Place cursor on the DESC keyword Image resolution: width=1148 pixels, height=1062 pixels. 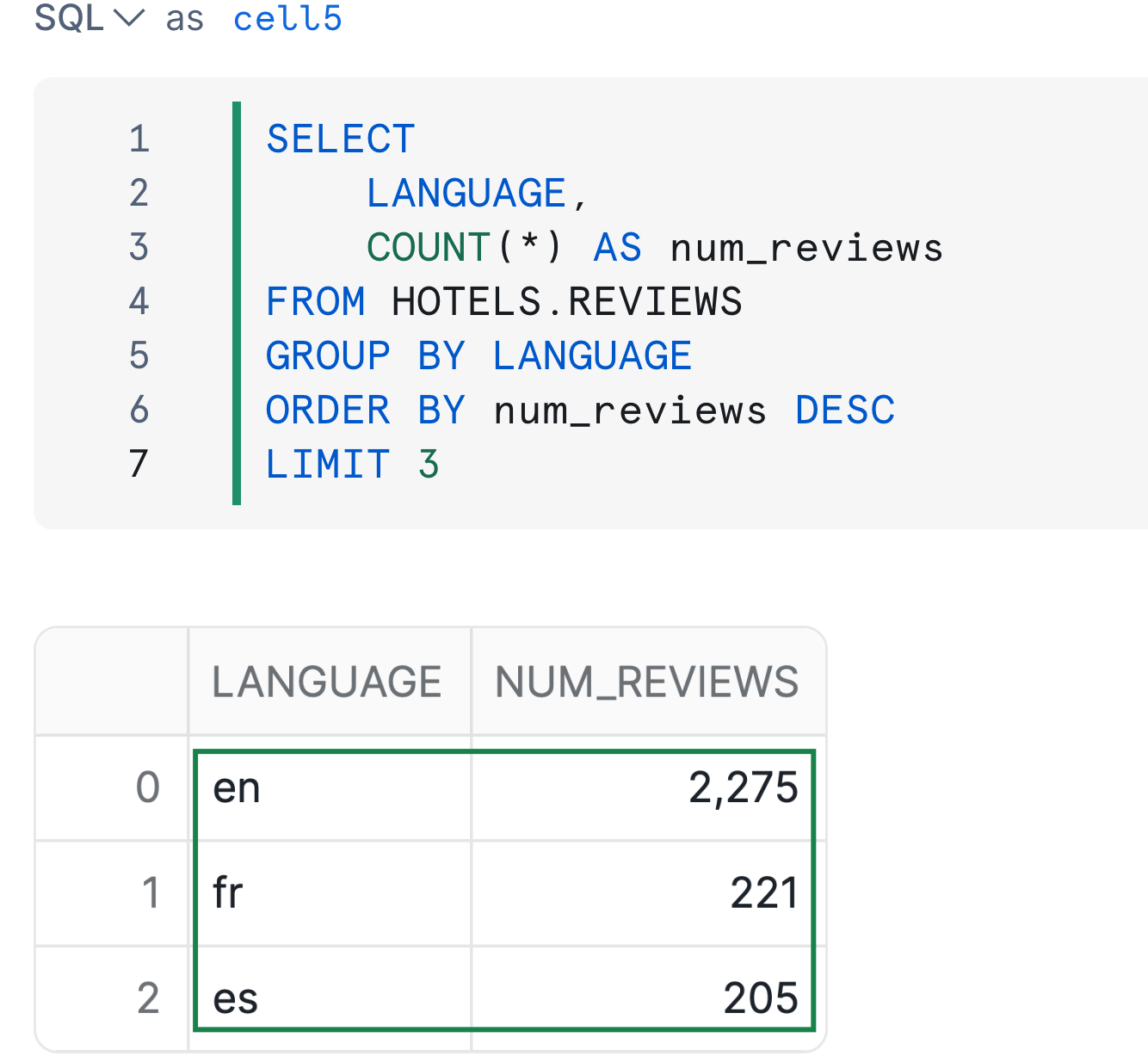point(844,411)
